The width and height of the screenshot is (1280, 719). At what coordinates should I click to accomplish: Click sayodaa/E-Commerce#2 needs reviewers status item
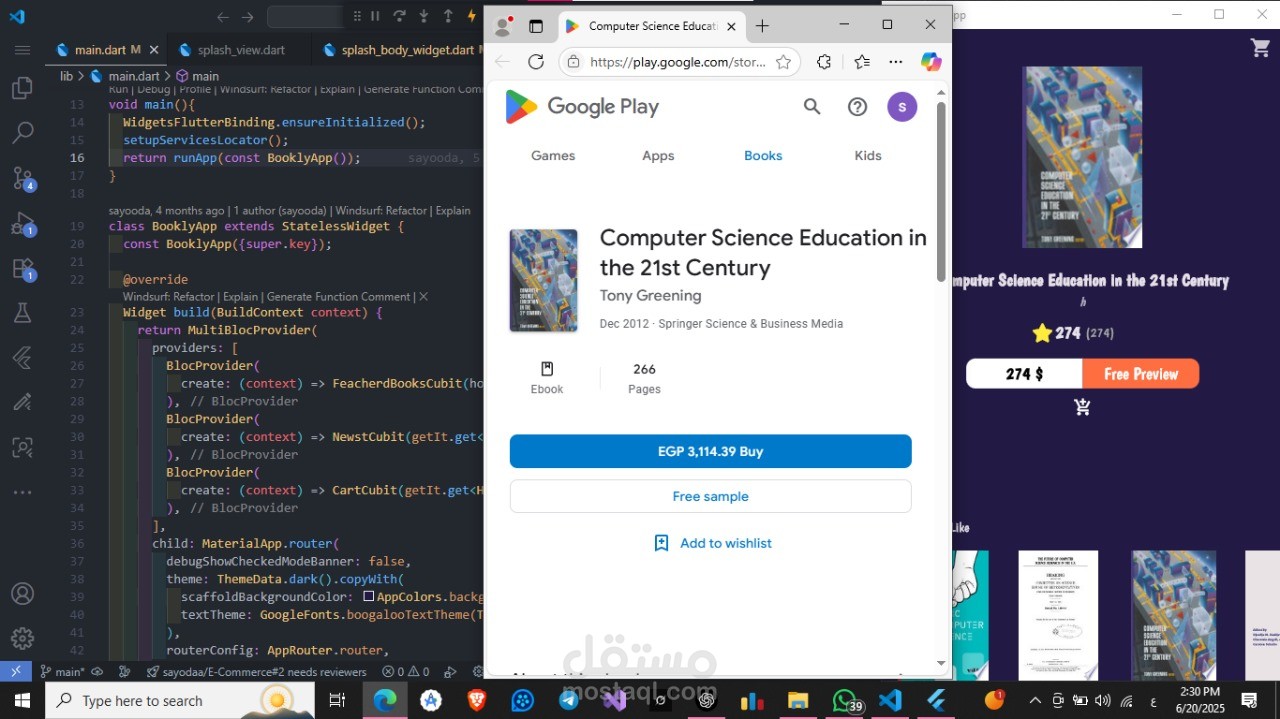click(256, 672)
